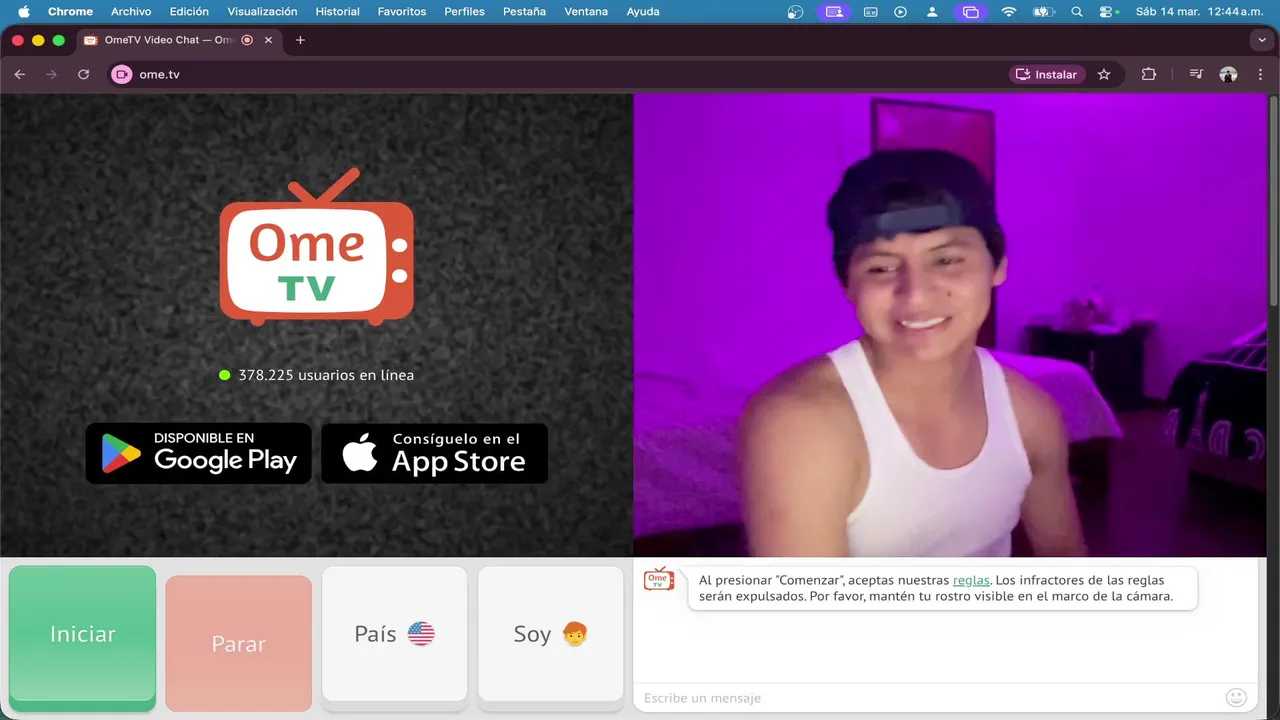Open Control Center in menu bar
The image size is (1280, 720).
click(x=1106, y=12)
